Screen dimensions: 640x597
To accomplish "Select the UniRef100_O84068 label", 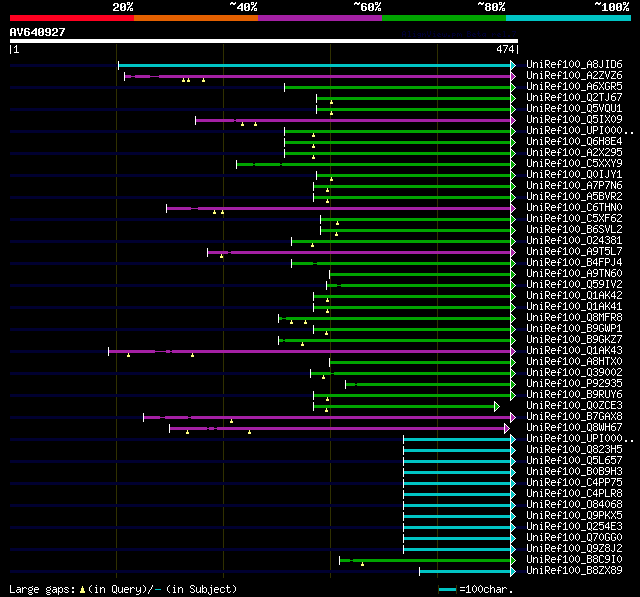I will 574,505.
